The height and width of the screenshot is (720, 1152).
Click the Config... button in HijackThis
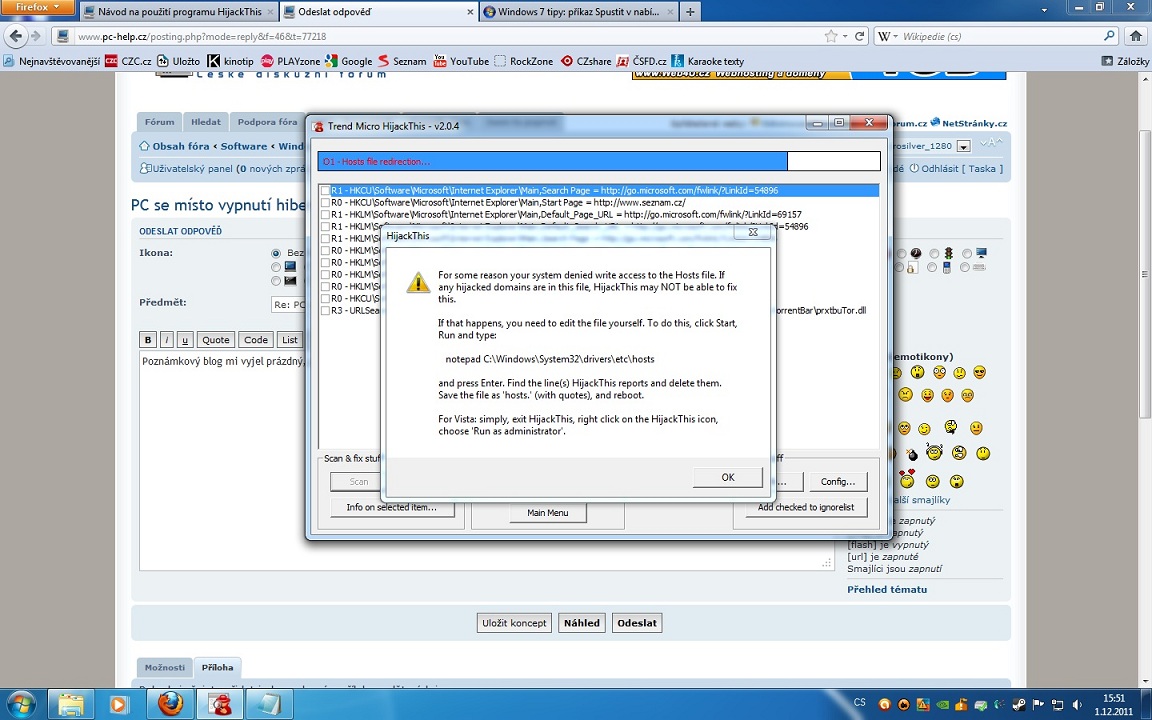[x=838, y=482]
